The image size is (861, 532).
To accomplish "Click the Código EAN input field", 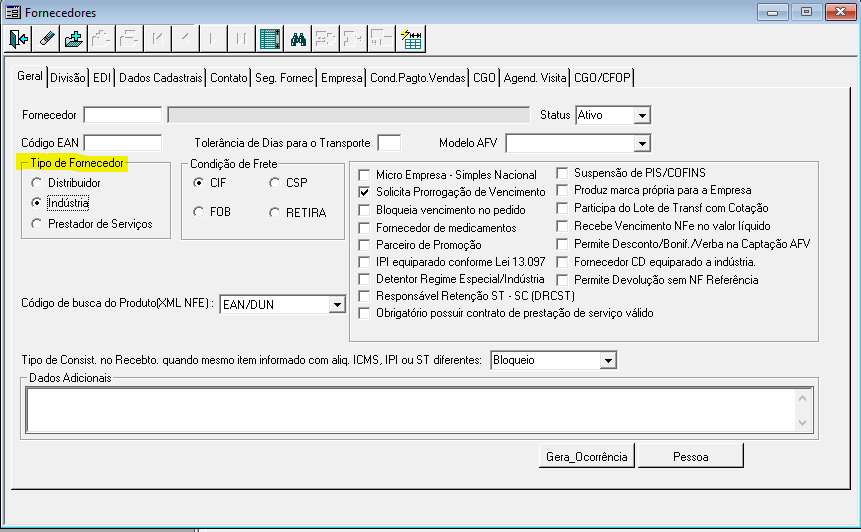I will point(122,143).
